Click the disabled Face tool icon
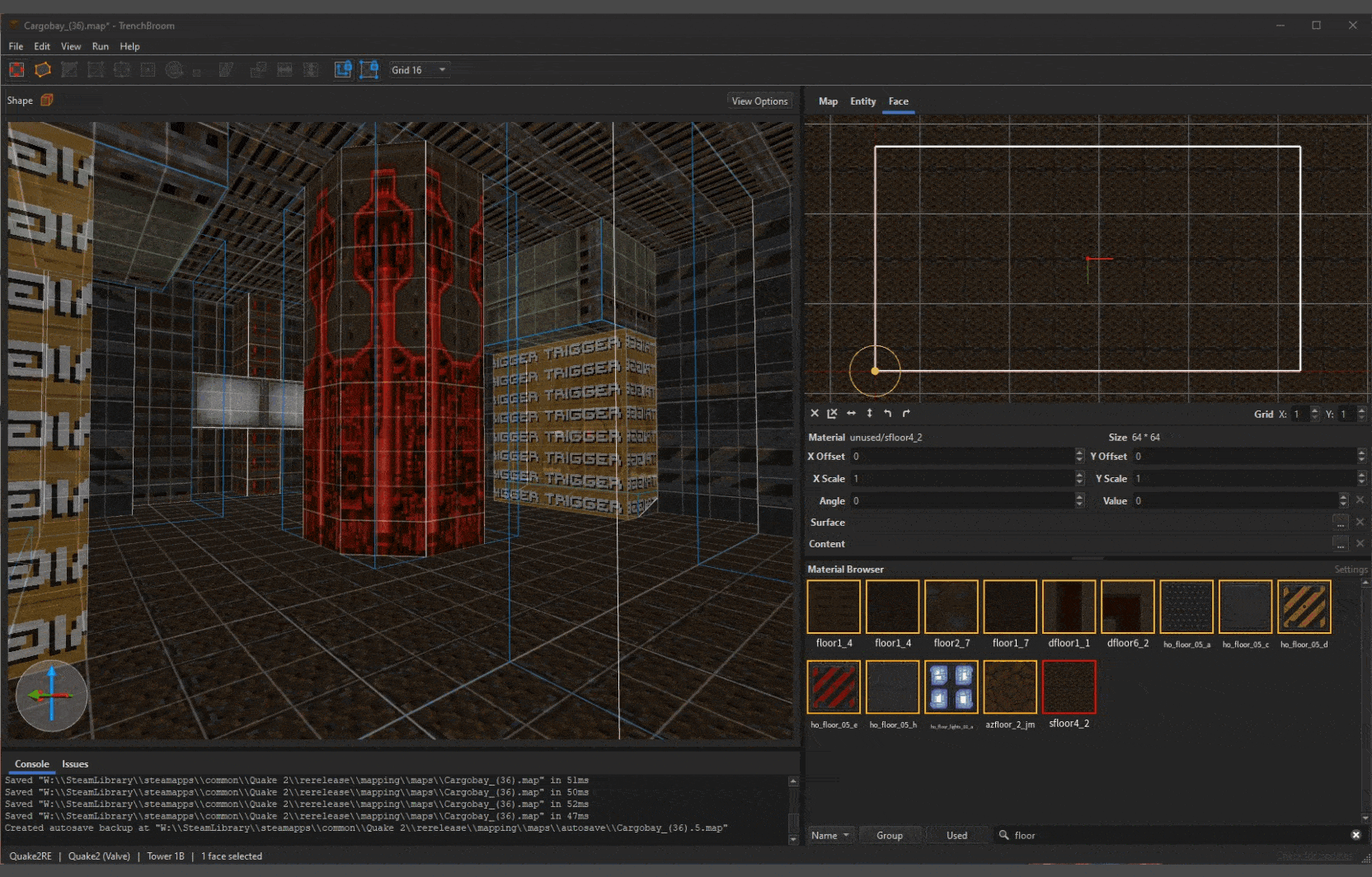The image size is (1372, 877). point(148,70)
